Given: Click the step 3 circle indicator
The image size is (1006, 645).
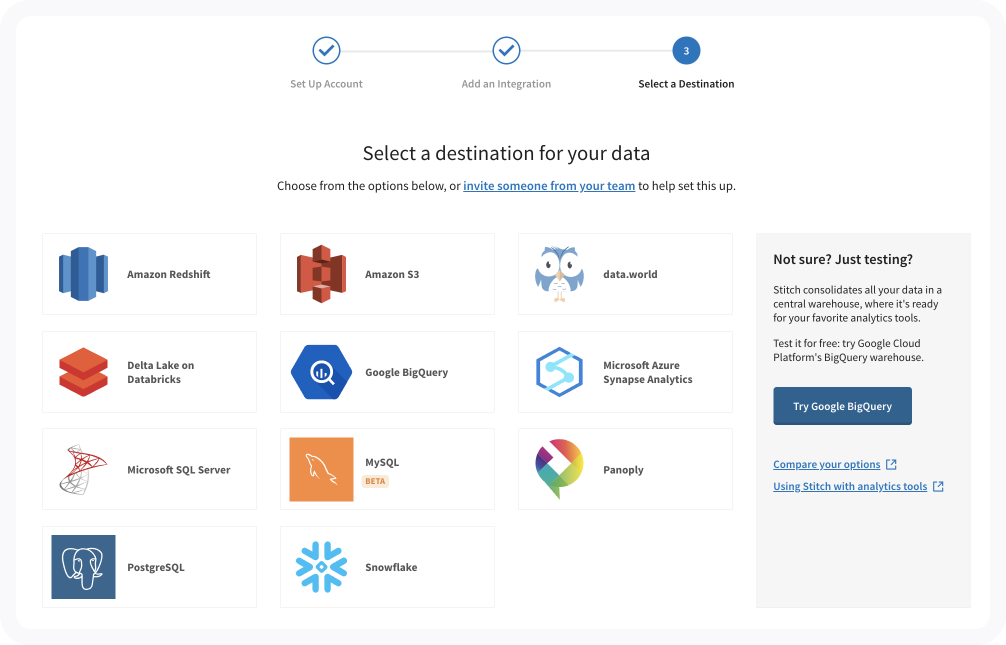Looking at the screenshot, I should tap(686, 51).
